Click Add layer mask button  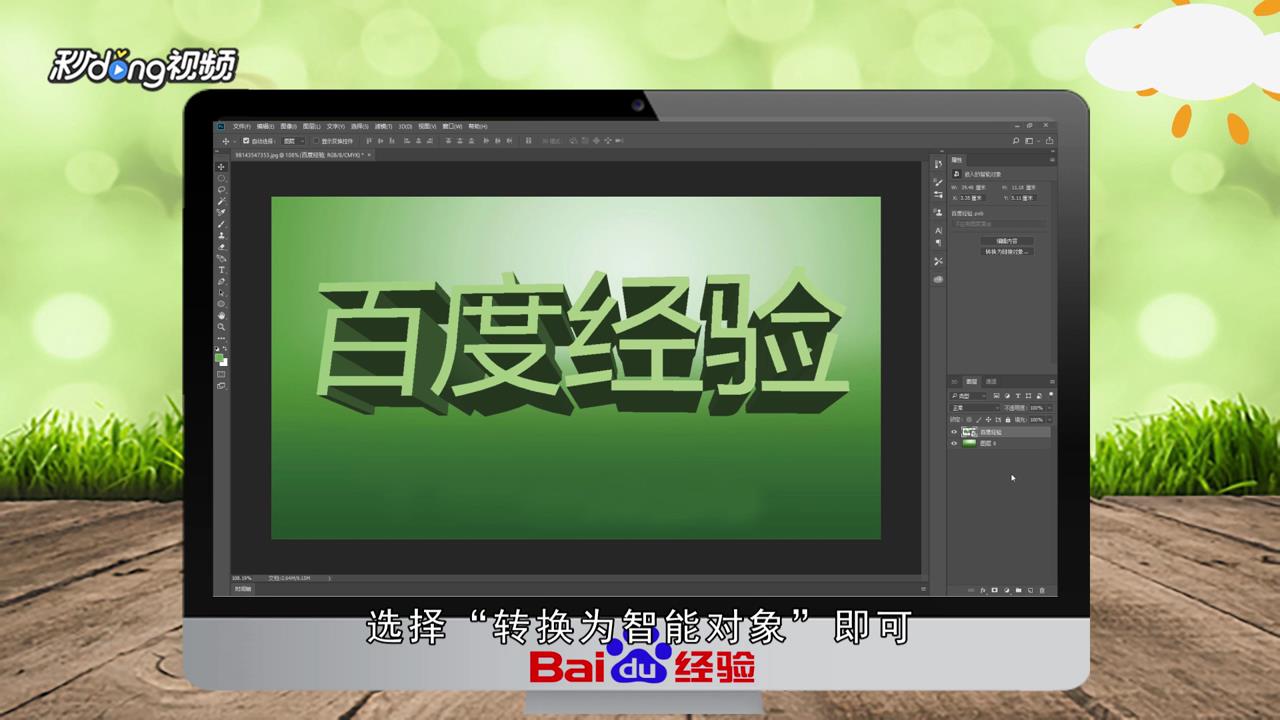995,590
